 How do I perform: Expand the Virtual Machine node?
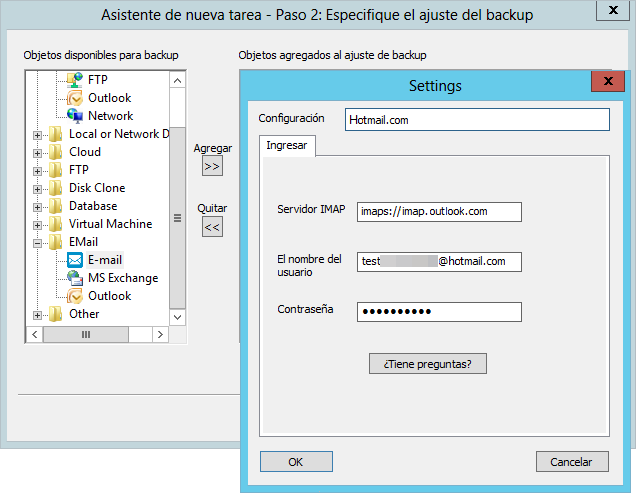coord(37,225)
